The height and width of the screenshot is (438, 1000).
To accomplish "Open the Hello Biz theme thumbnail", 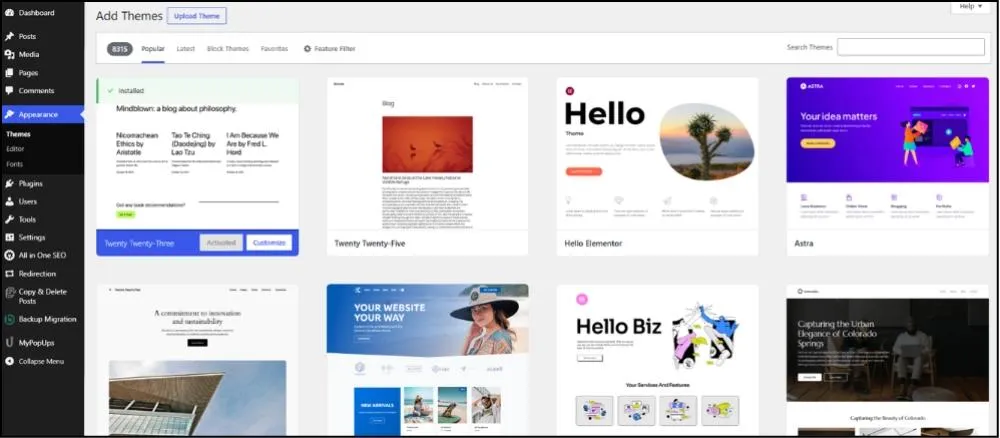I will (658, 360).
